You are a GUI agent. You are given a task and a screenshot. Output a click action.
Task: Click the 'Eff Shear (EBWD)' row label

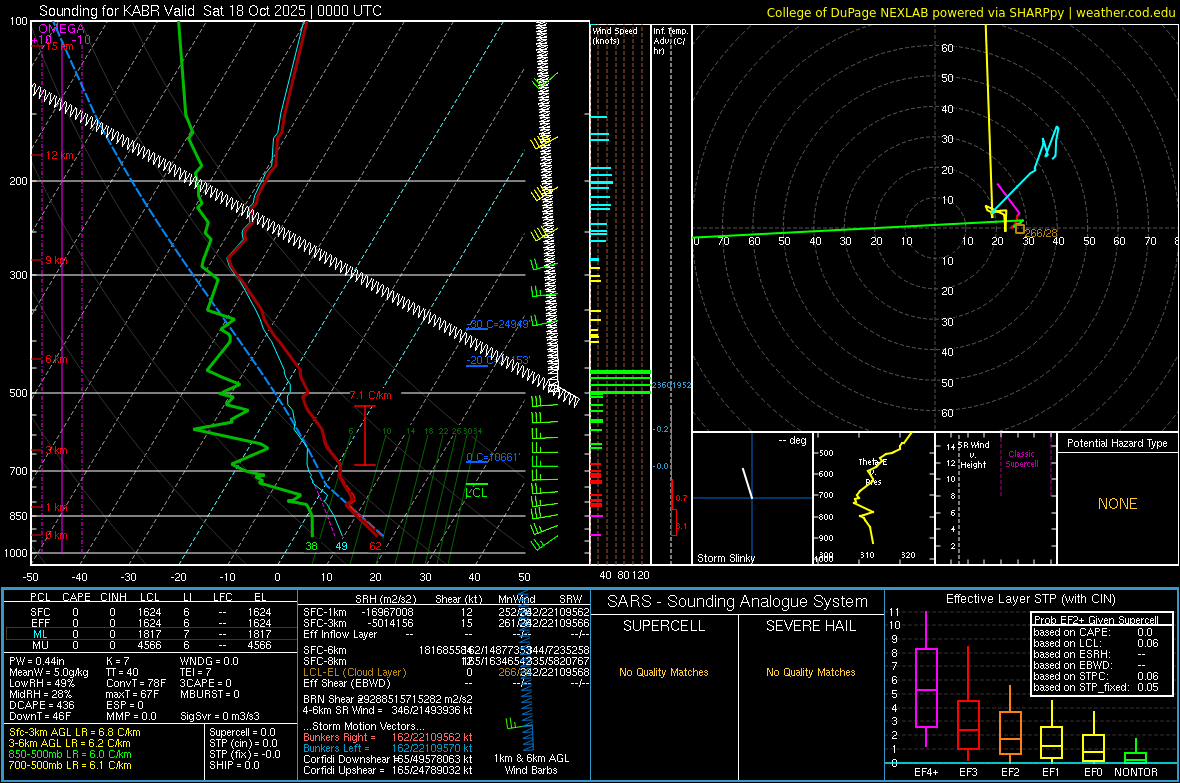pos(347,684)
